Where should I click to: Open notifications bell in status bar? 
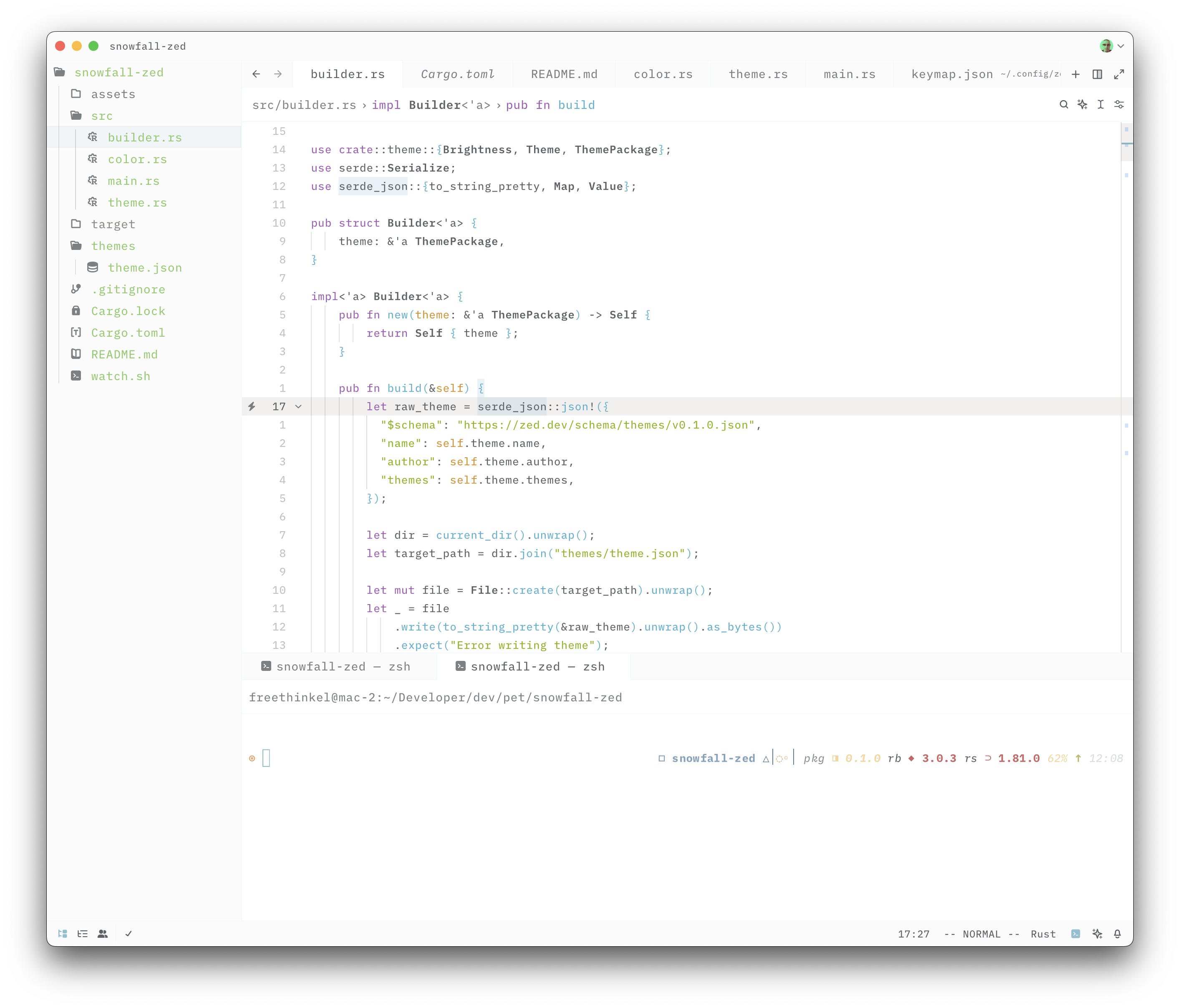pos(1117,934)
